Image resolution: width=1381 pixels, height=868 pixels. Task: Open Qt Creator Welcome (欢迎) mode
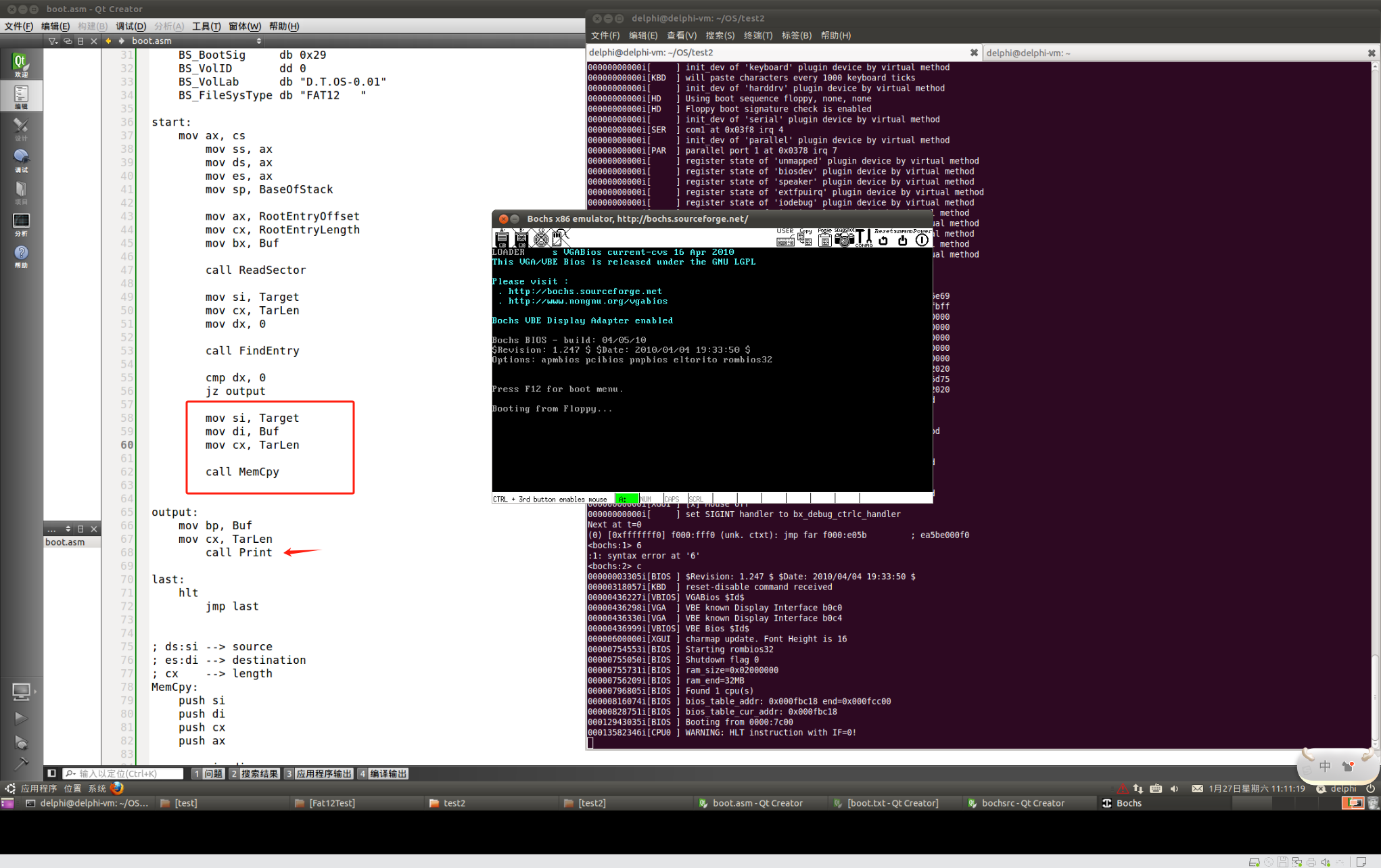coord(21,65)
